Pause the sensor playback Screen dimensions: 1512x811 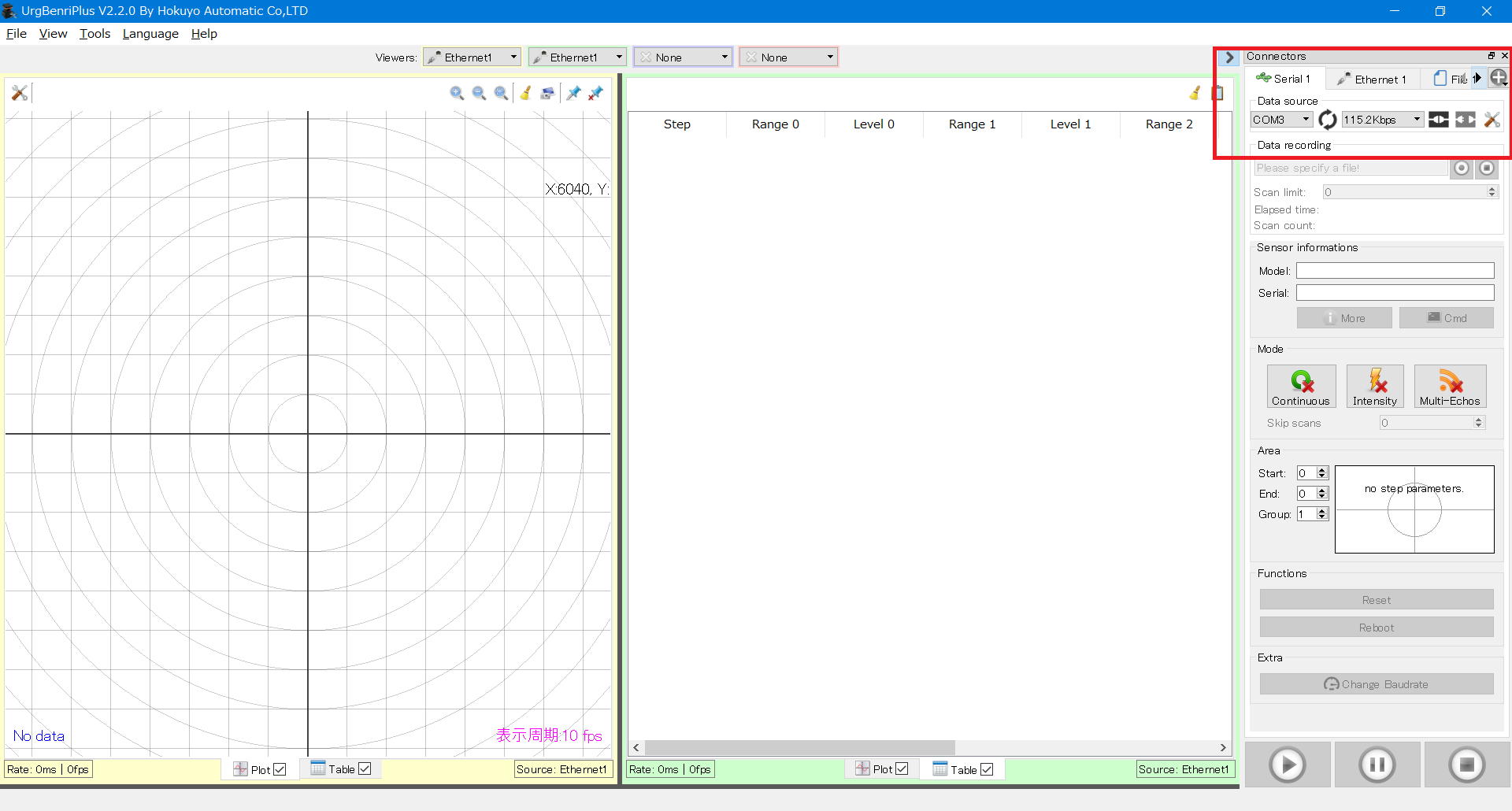coord(1377,765)
